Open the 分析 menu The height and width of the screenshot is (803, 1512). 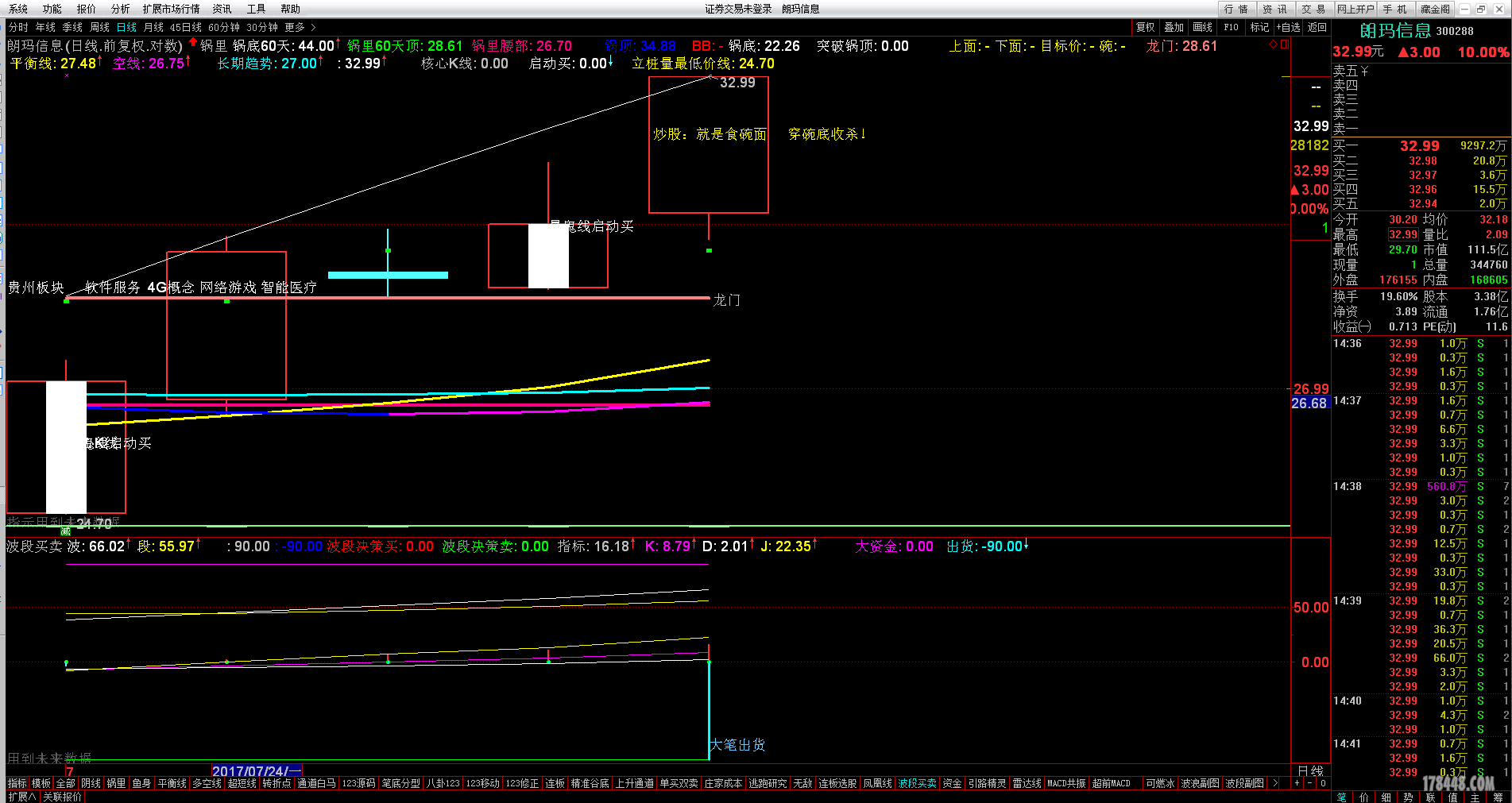coord(121,9)
